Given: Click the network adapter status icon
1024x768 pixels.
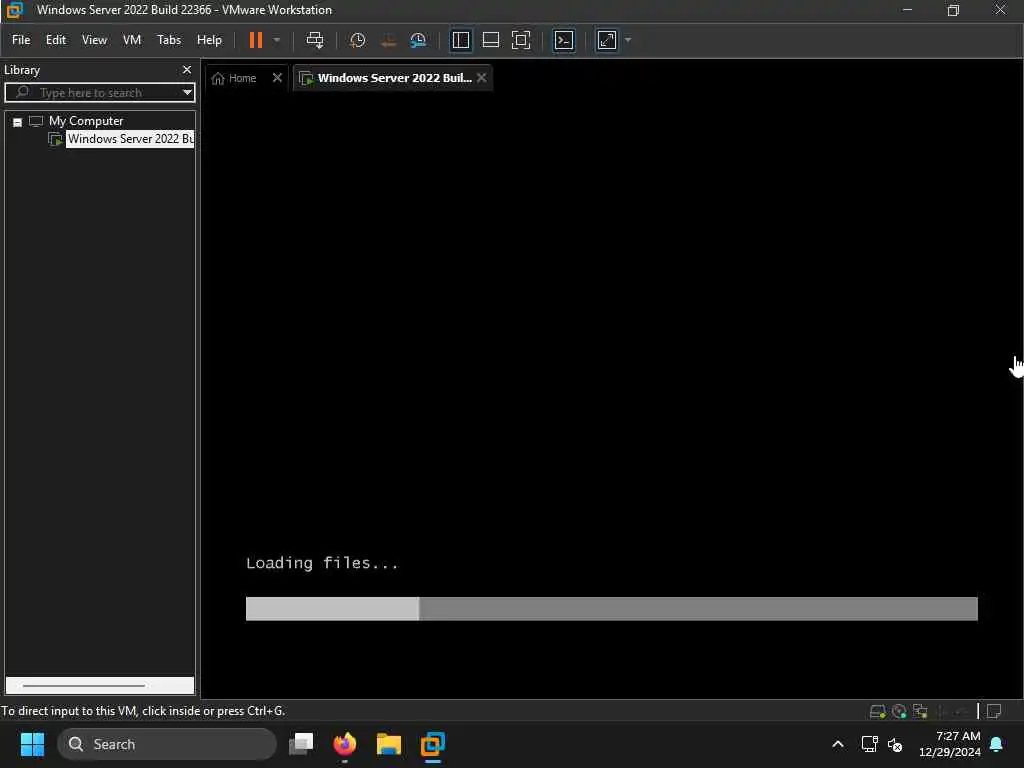Looking at the screenshot, I should [x=920, y=711].
